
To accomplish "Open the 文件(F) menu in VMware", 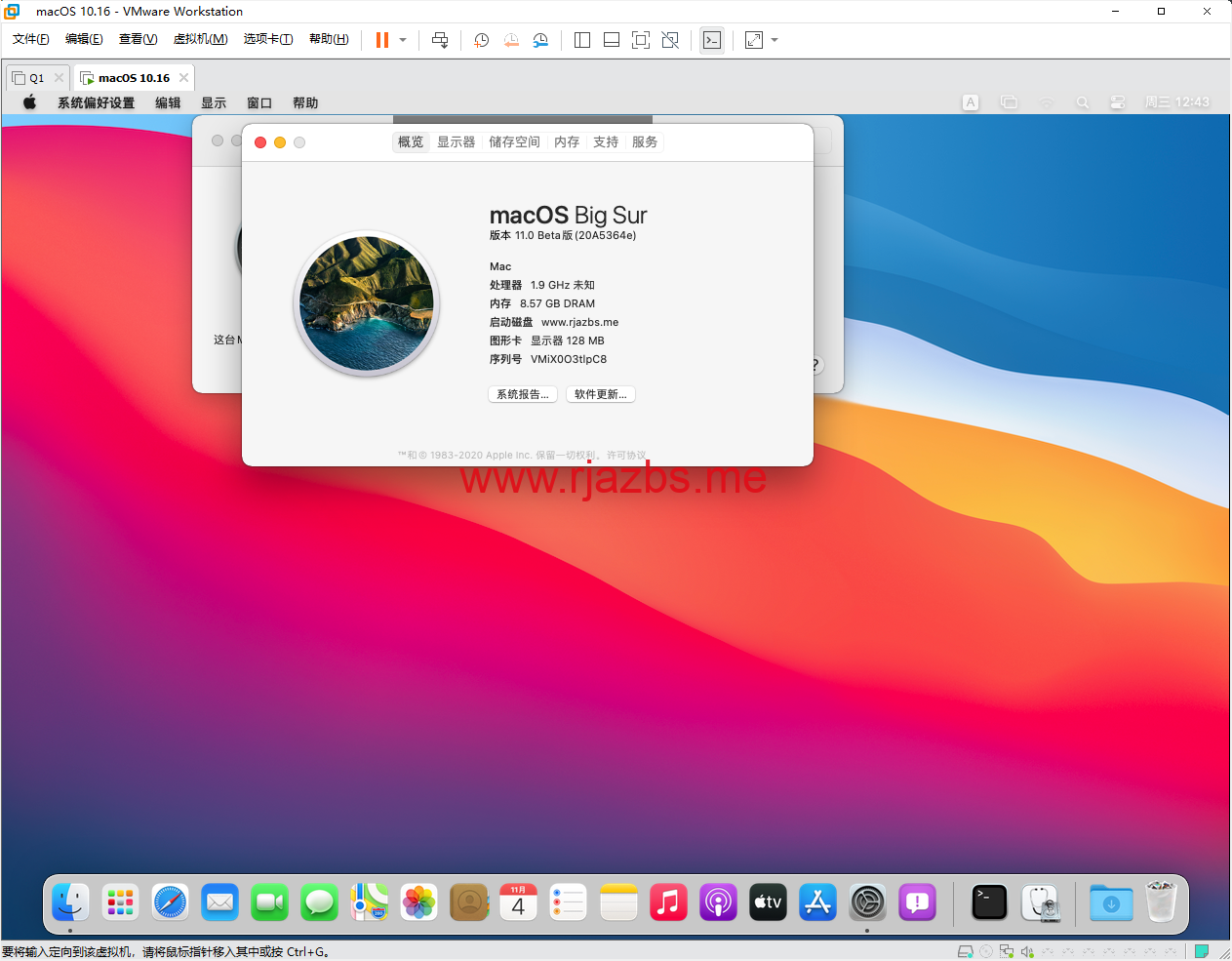I will tap(31, 39).
